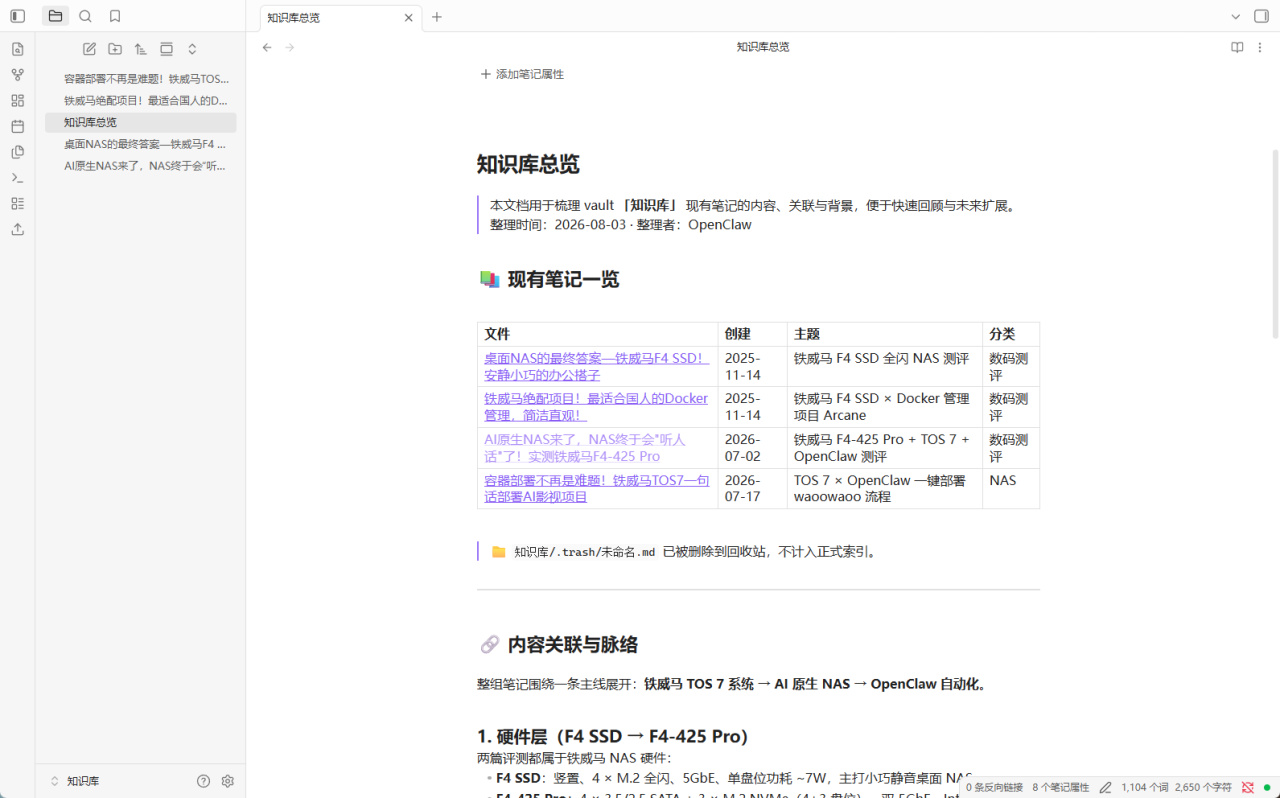Open daily note calendar ribbon icon
The width and height of the screenshot is (1280, 798).
(x=17, y=126)
